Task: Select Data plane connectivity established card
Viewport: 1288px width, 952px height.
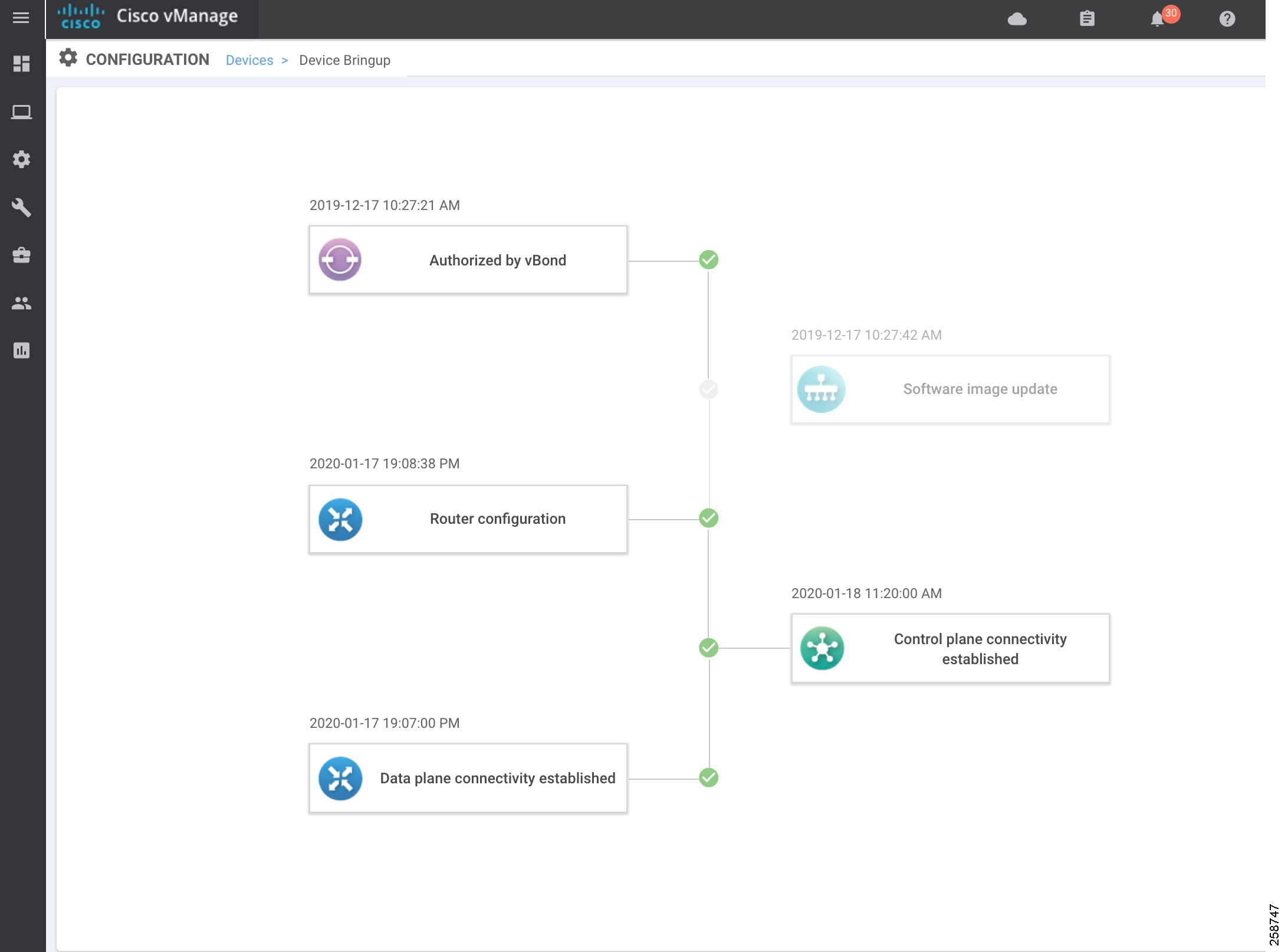Action: (468, 778)
